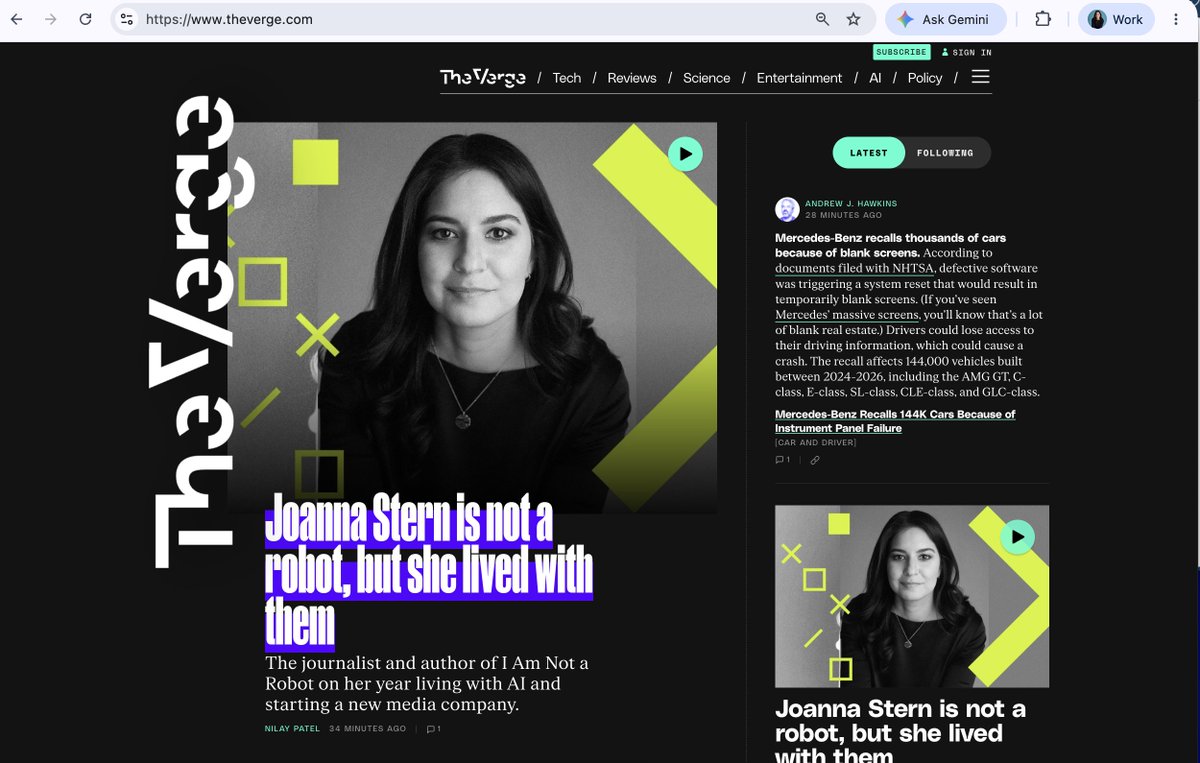Open the Science section
The image size is (1200, 763).
click(707, 78)
